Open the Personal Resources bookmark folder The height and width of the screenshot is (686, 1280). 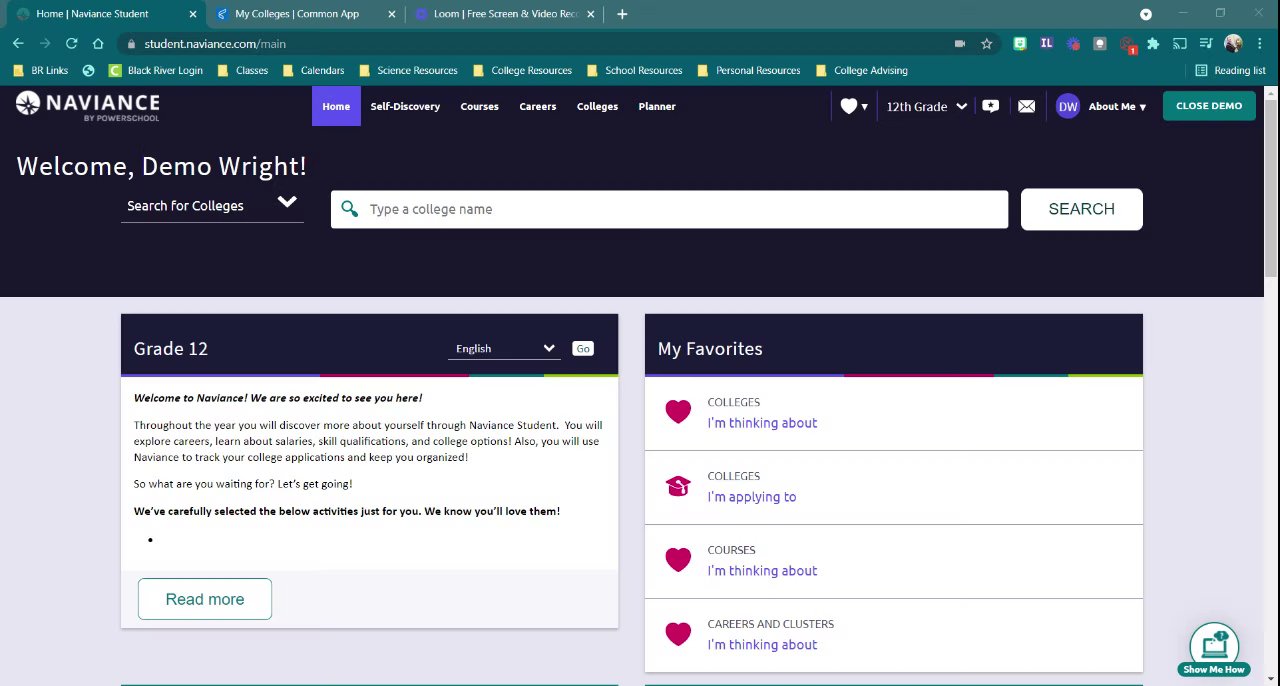[748, 70]
